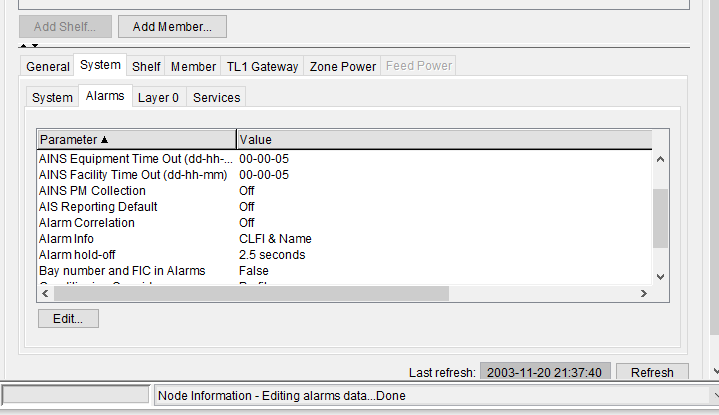The width and height of the screenshot is (719, 415).
Task: Click the Value column header
Action: coord(443,139)
